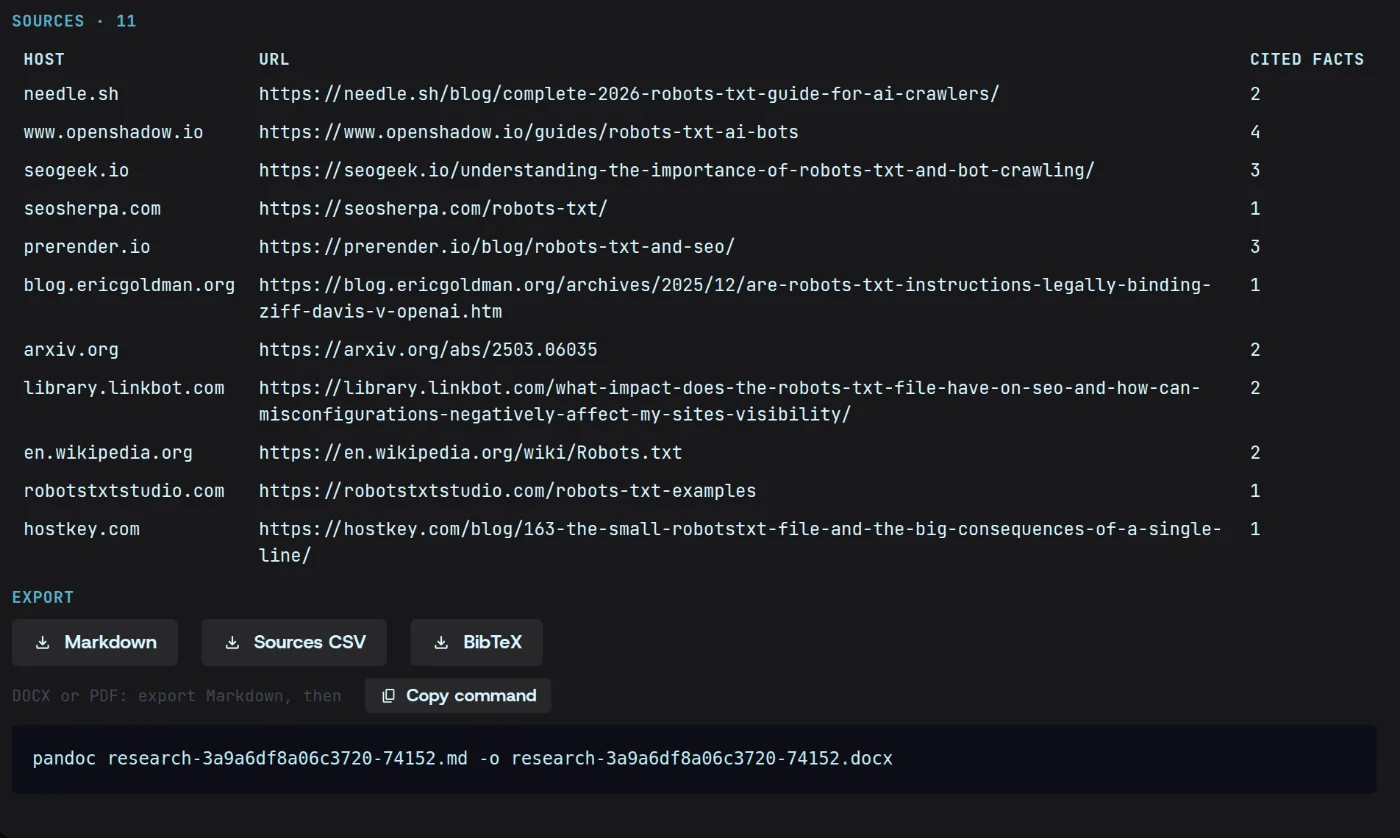Click the URL column header
This screenshot has height=838, width=1400.
[x=274, y=59]
